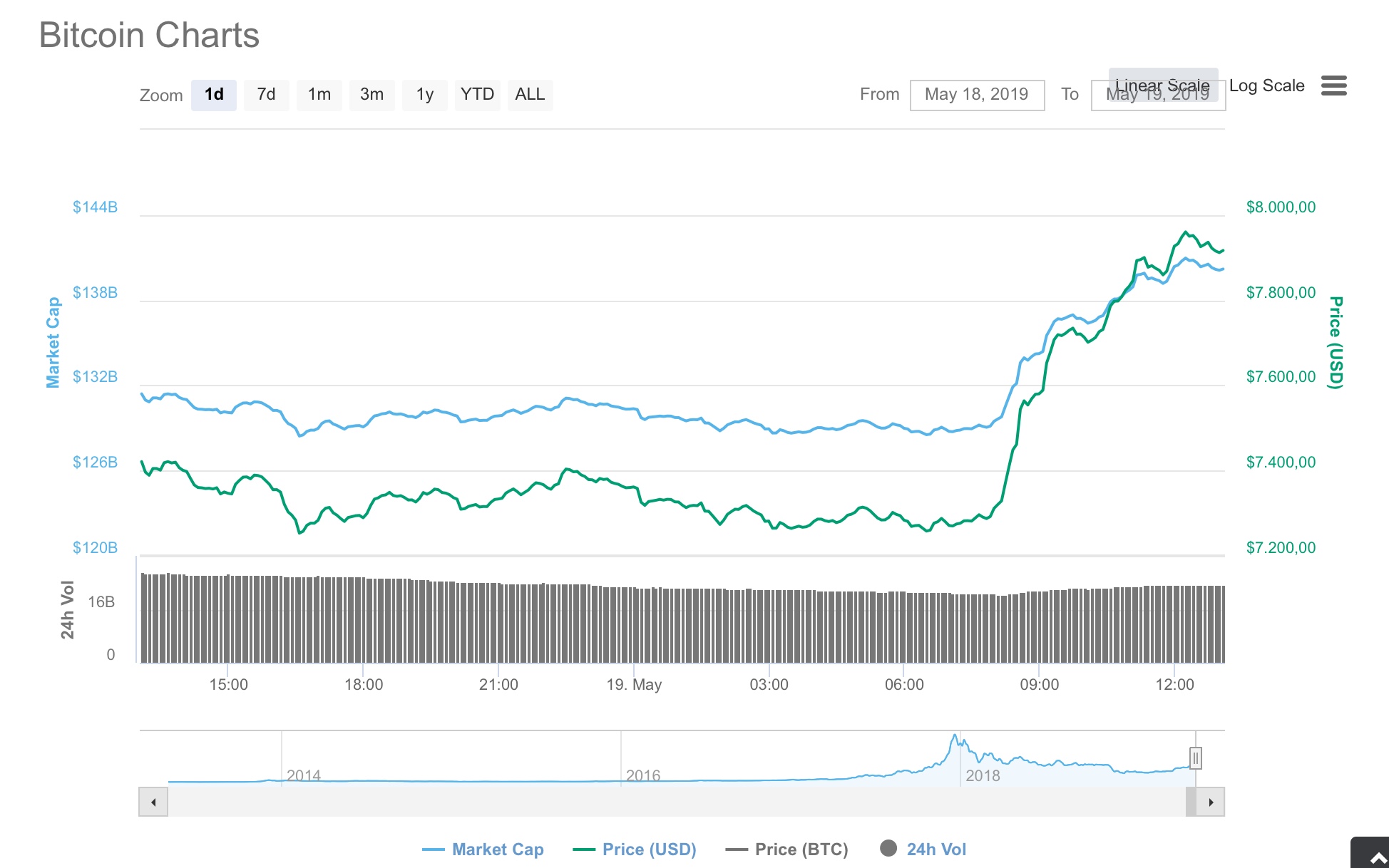The image size is (1389, 868).
Task: Click the $132B market cap axis label
Action: pos(95,377)
